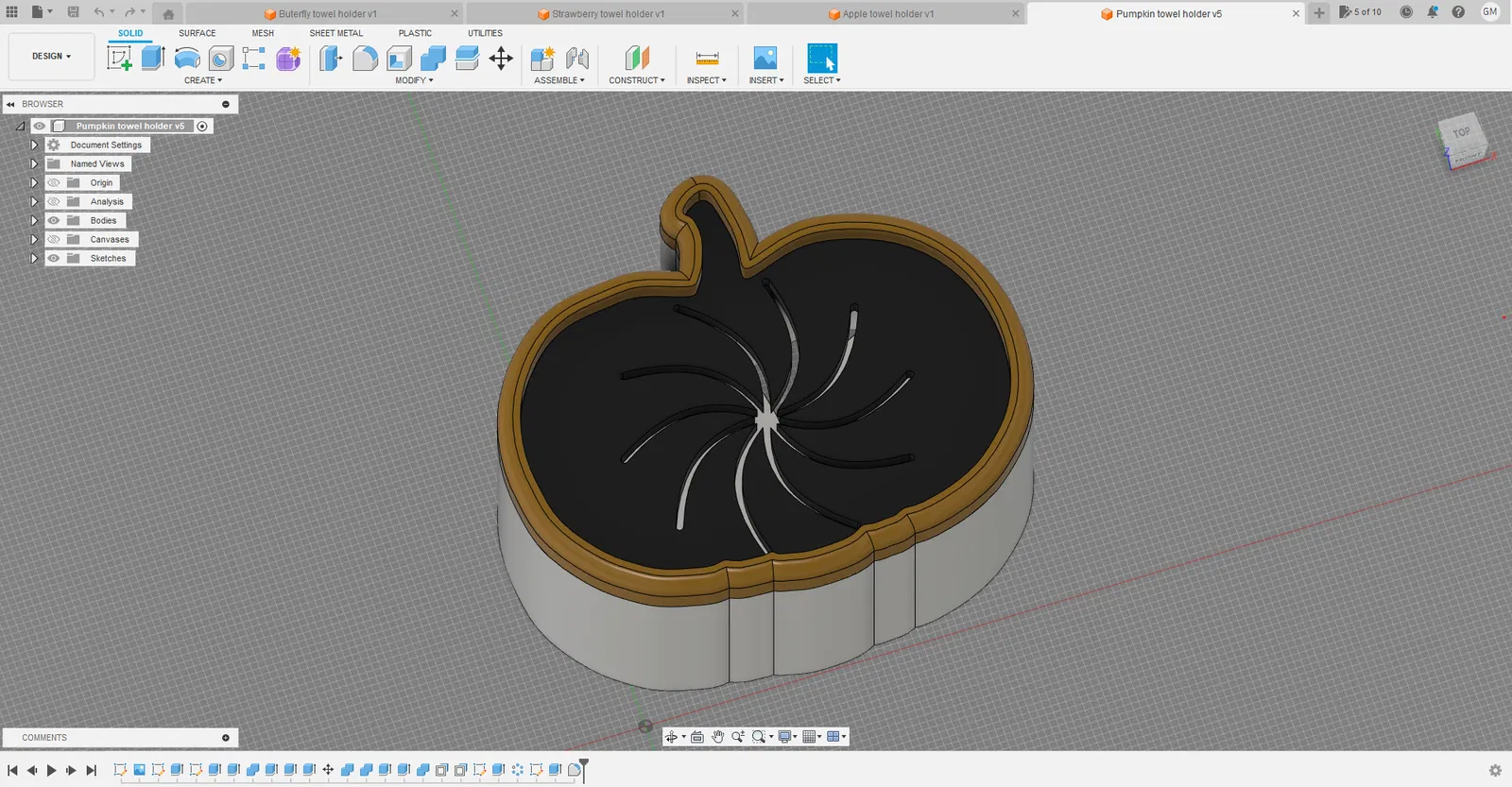The height and width of the screenshot is (787, 1512).
Task: Click the Extrude tool icon
Action: coord(153,59)
